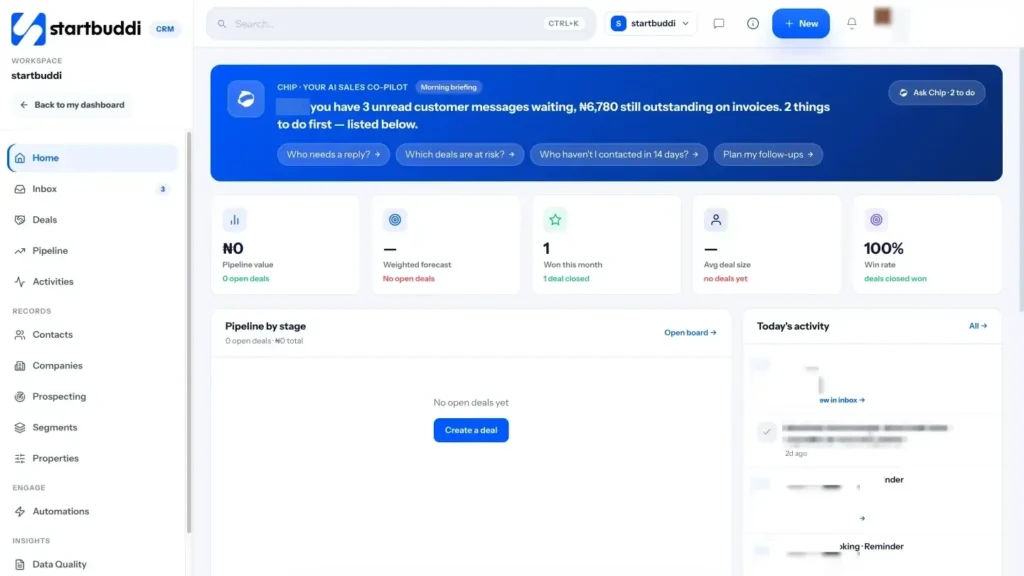Click the Companies building icon

coord(20,366)
